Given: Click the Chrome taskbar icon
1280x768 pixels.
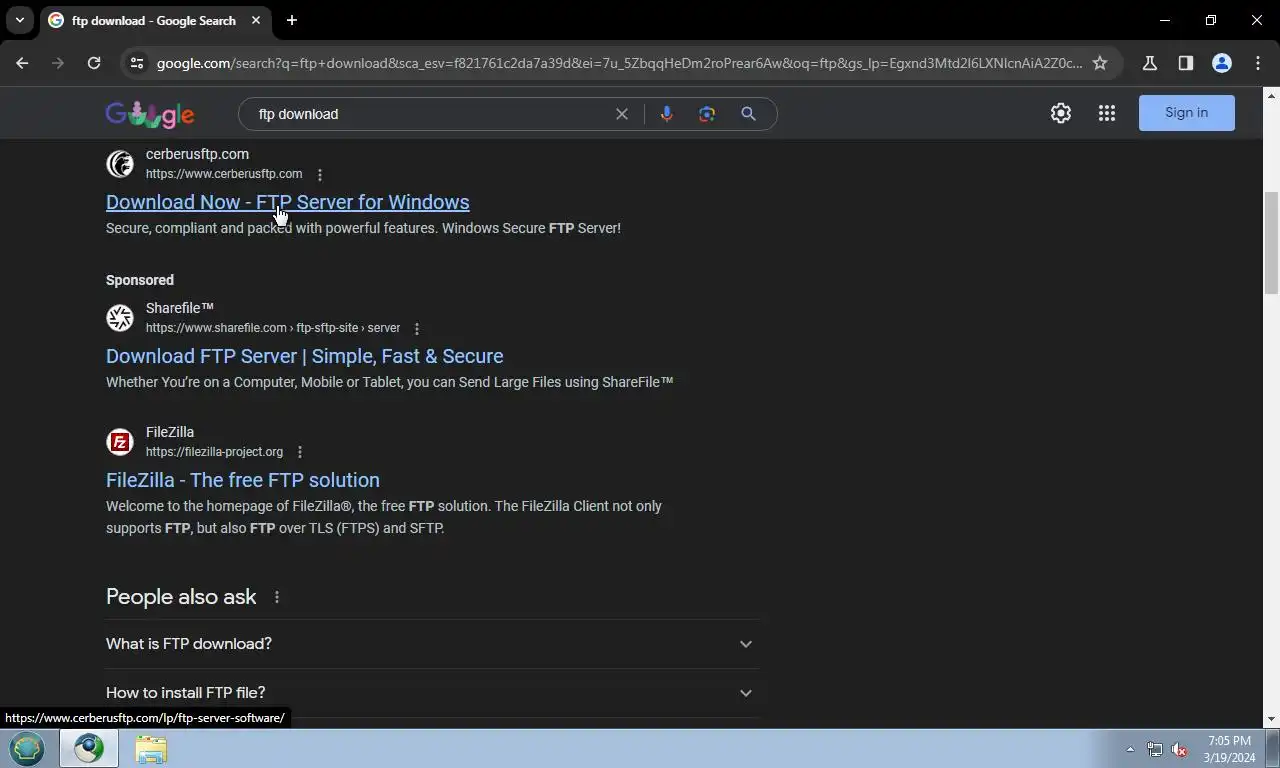Looking at the screenshot, I should (89, 748).
